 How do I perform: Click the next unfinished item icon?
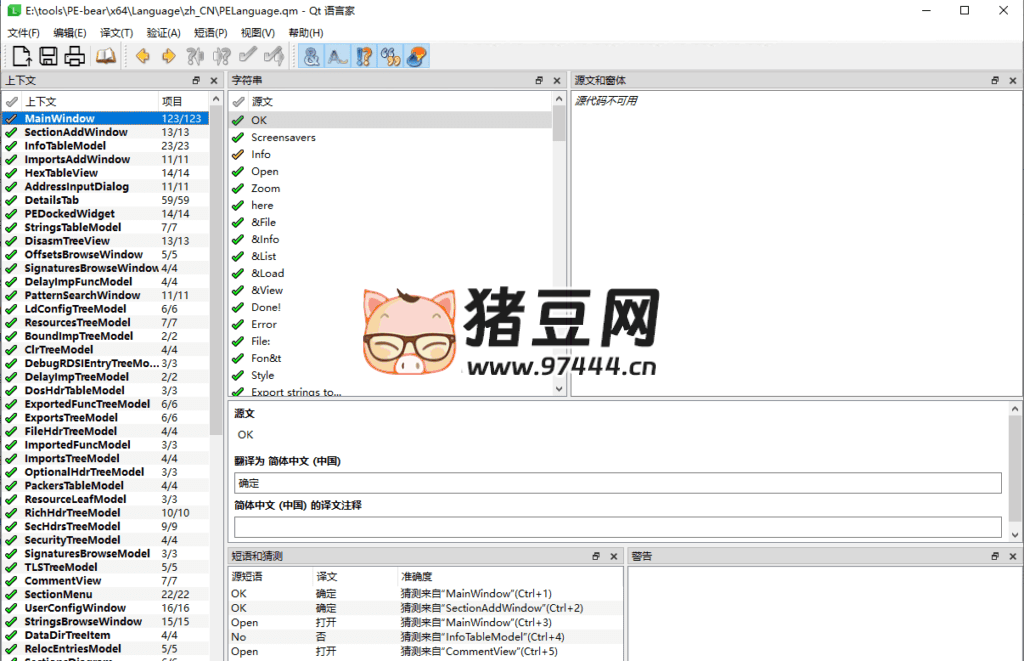(223, 55)
